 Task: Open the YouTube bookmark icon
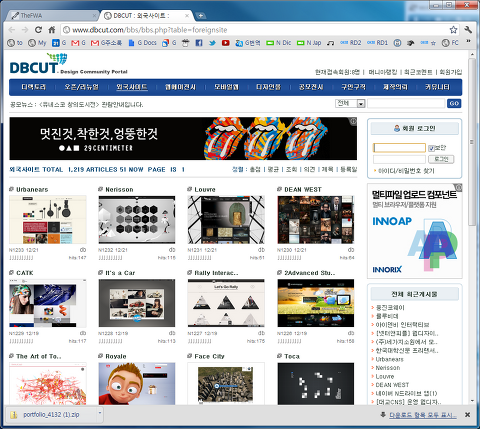coord(226,43)
